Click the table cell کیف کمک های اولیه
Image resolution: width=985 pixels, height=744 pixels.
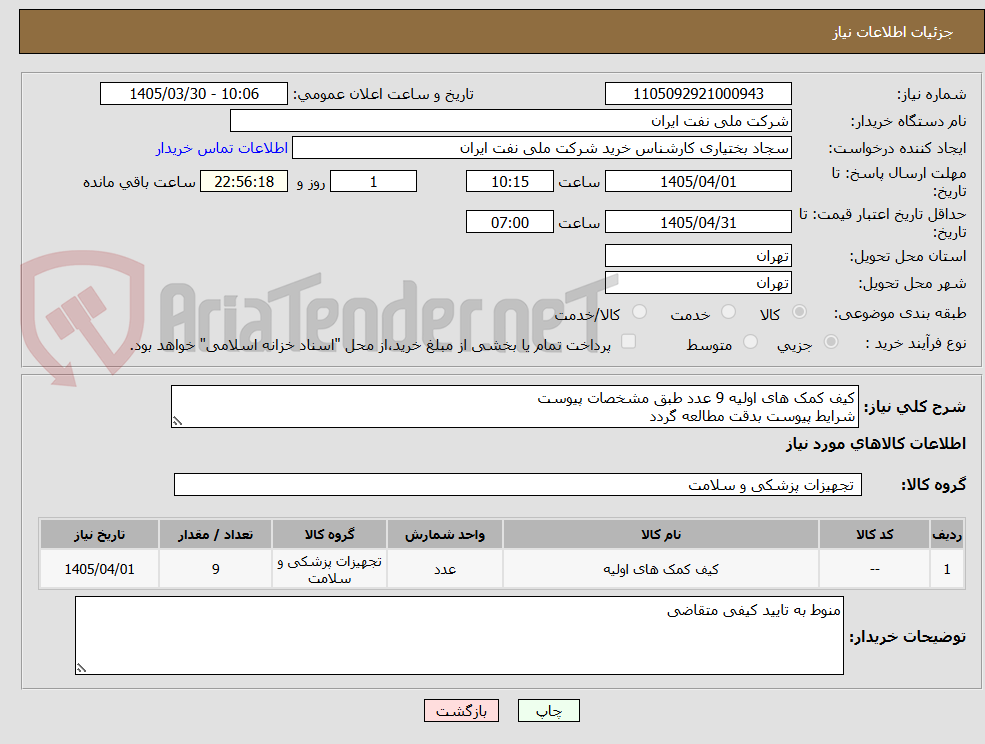point(661,569)
